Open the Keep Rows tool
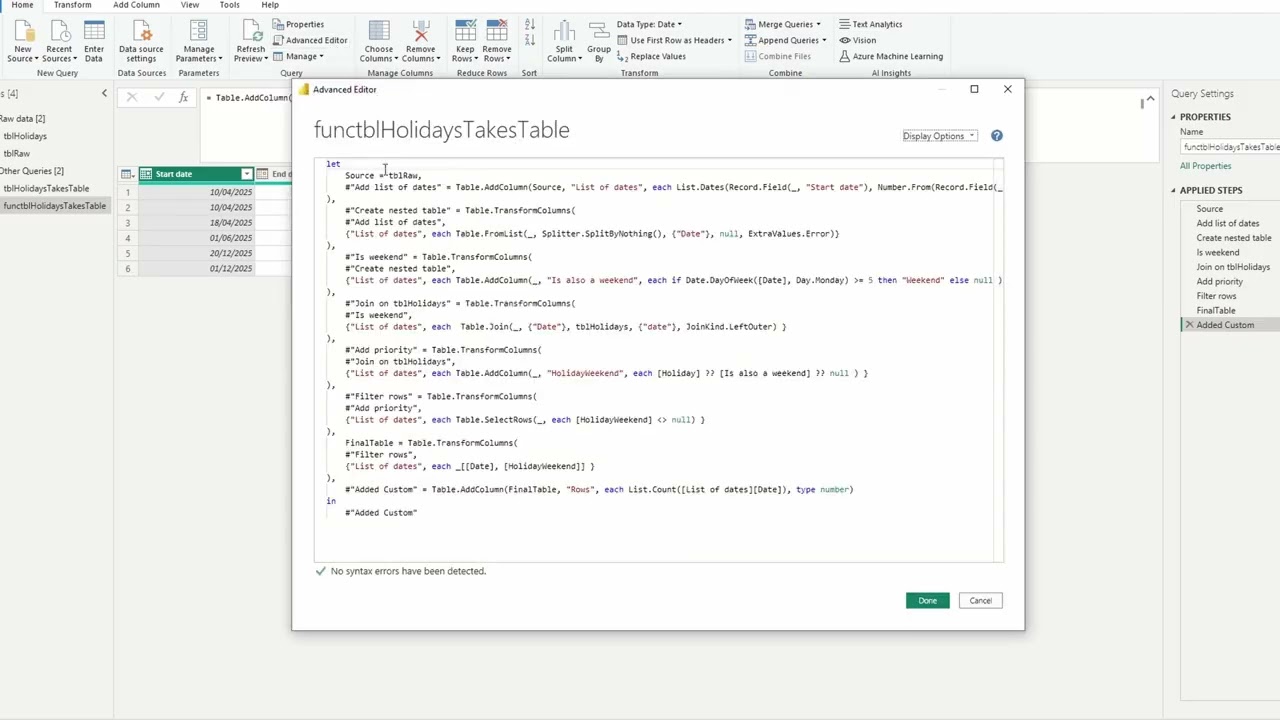 click(x=465, y=42)
